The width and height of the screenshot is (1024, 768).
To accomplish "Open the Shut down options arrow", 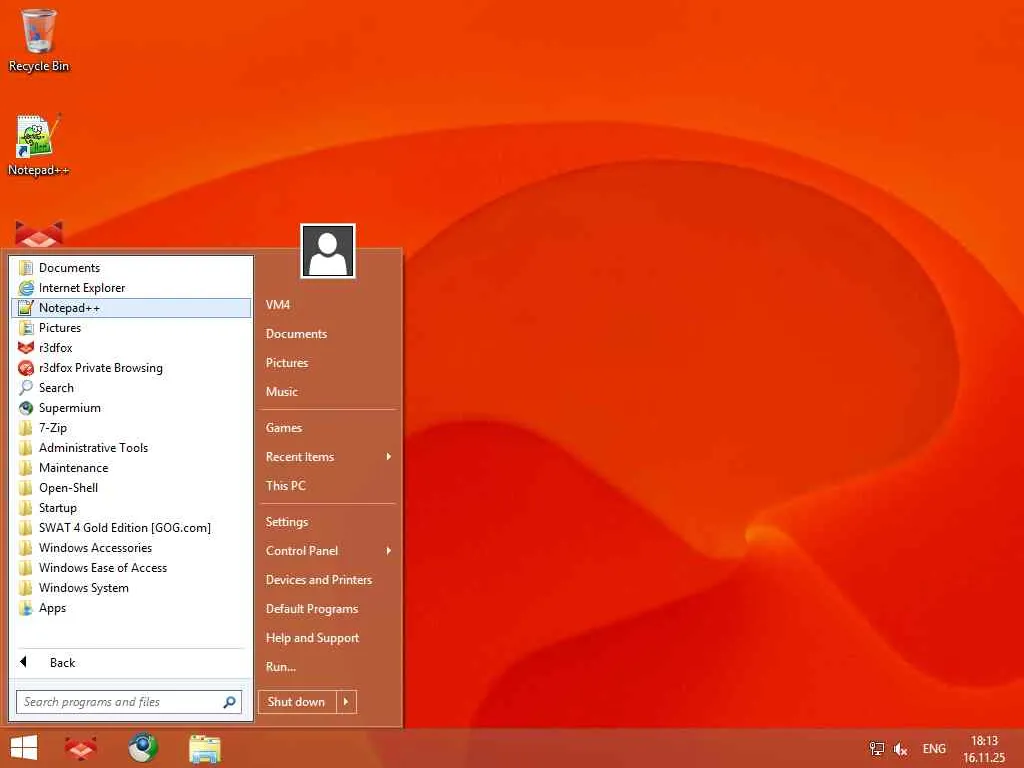I will (x=346, y=702).
